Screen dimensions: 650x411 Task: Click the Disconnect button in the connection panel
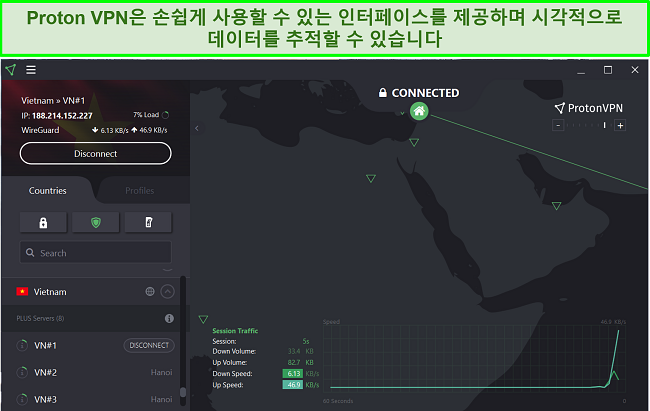pyautogui.click(x=95, y=153)
